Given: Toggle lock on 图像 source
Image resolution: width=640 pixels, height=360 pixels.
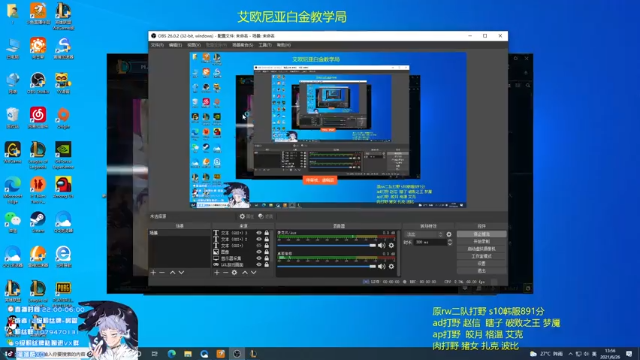Looking at the screenshot, I should pos(267,252).
